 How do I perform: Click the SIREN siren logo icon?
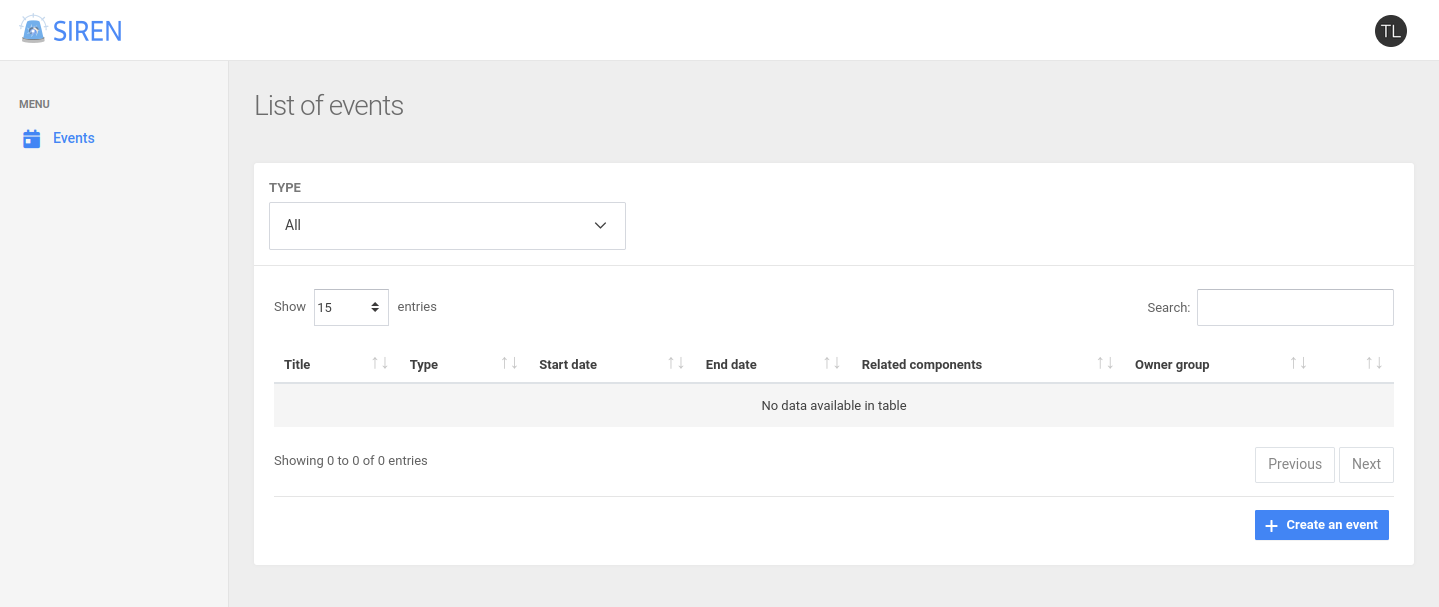coord(34,30)
